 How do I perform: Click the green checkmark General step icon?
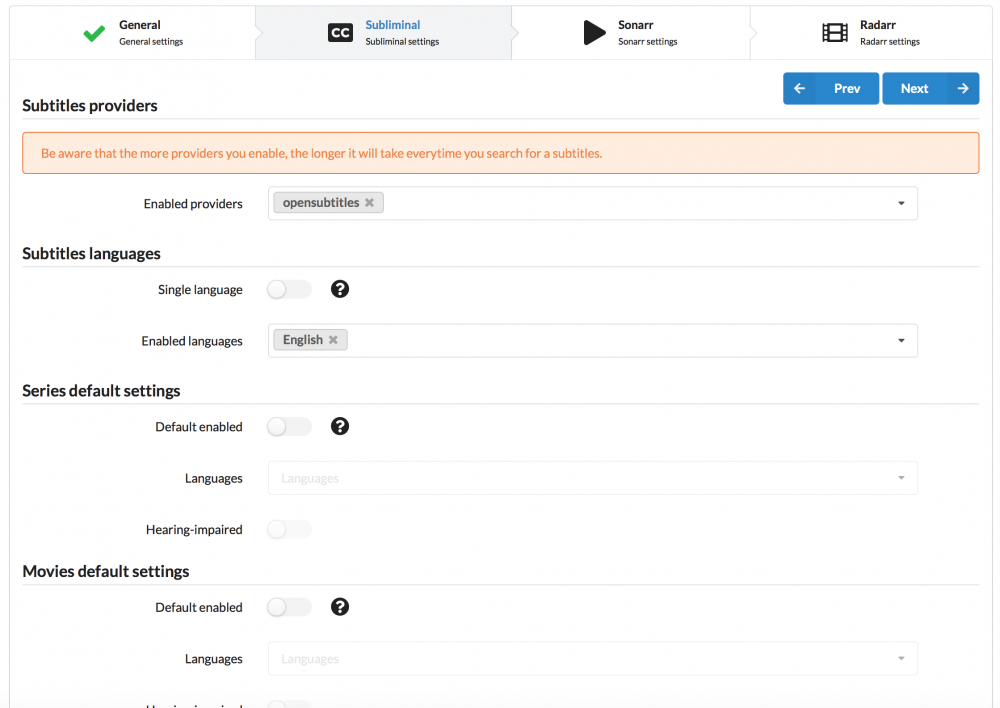[94, 33]
